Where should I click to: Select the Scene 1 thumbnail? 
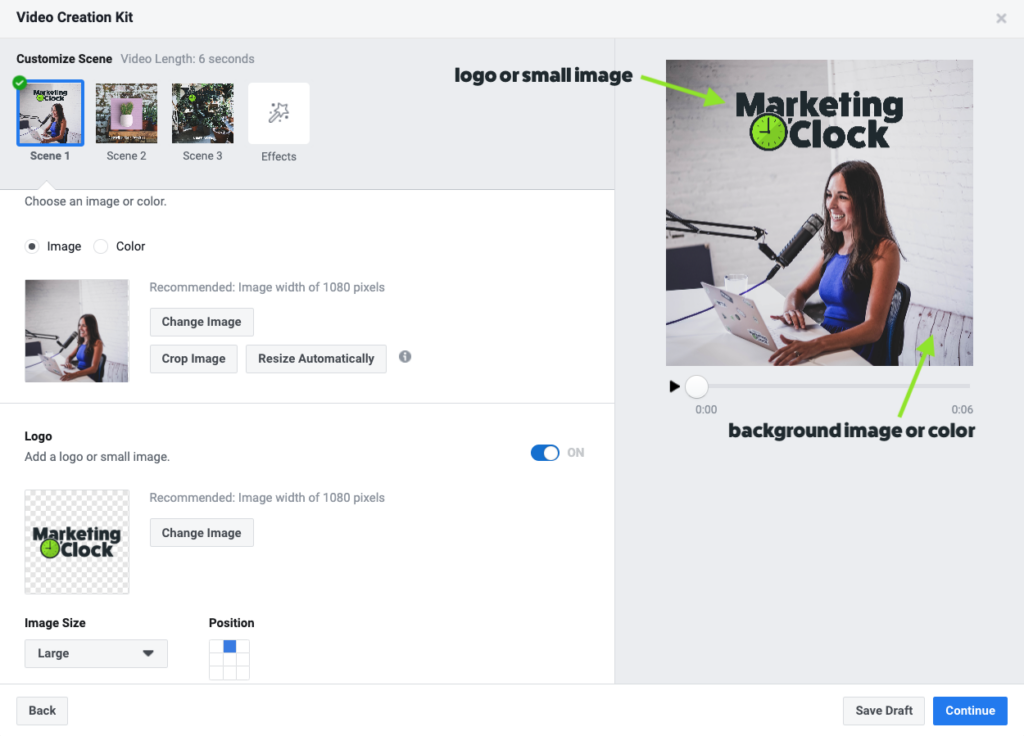(50, 113)
